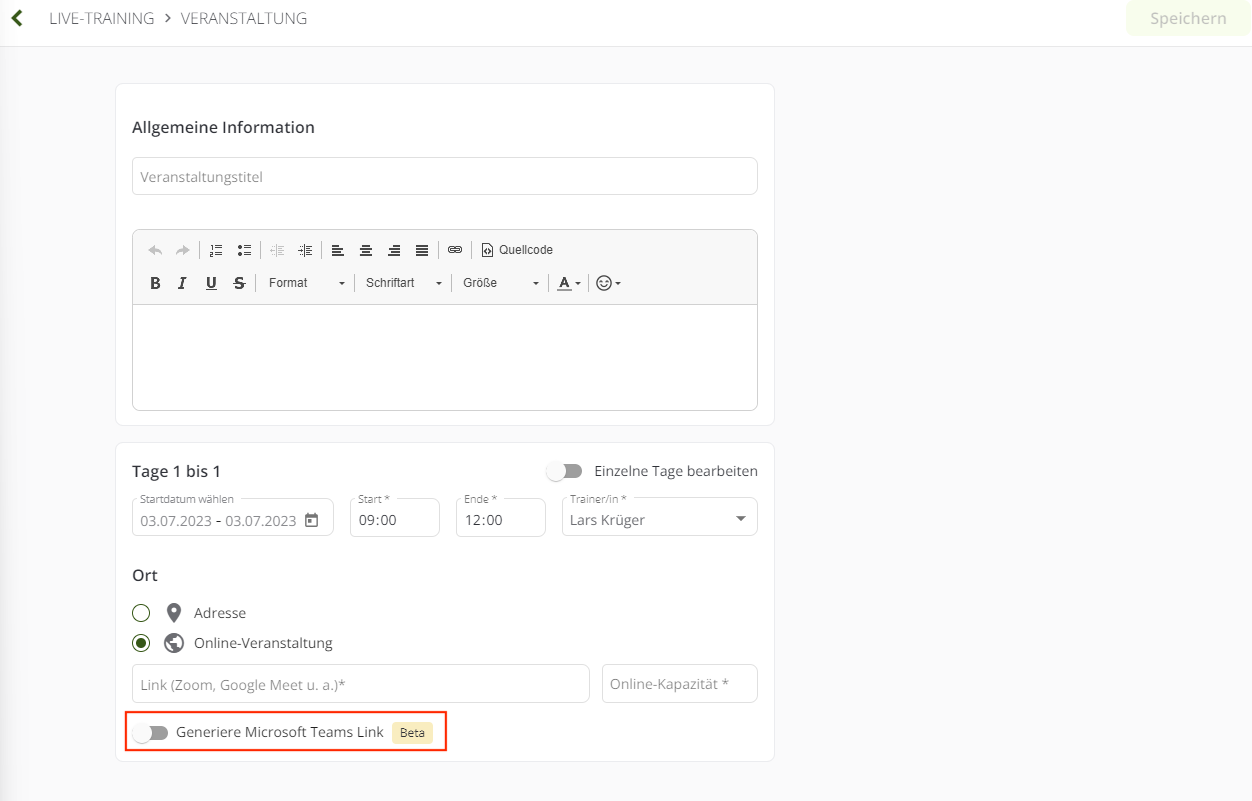Click the Speichern button
1252x801 pixels.
(1188, 18)
